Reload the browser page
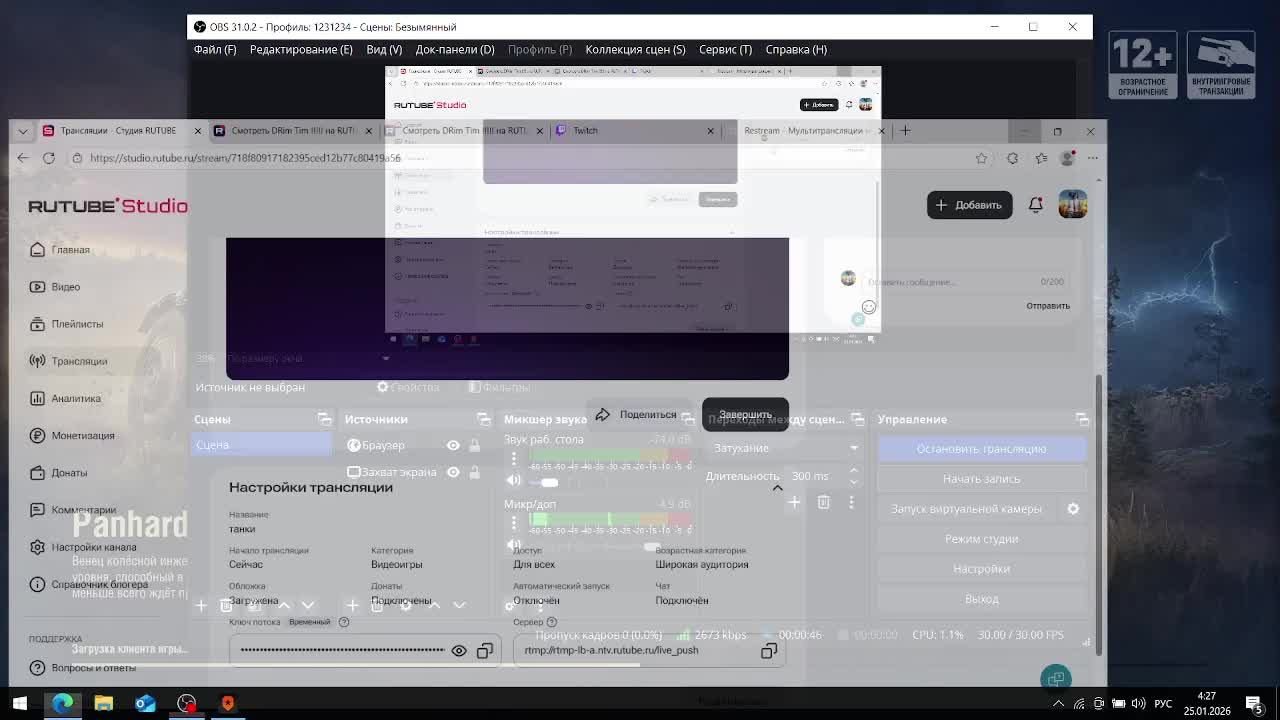The height and width of the screenshot is (720, 1280). pyautogui.click(x=48, y=158)
